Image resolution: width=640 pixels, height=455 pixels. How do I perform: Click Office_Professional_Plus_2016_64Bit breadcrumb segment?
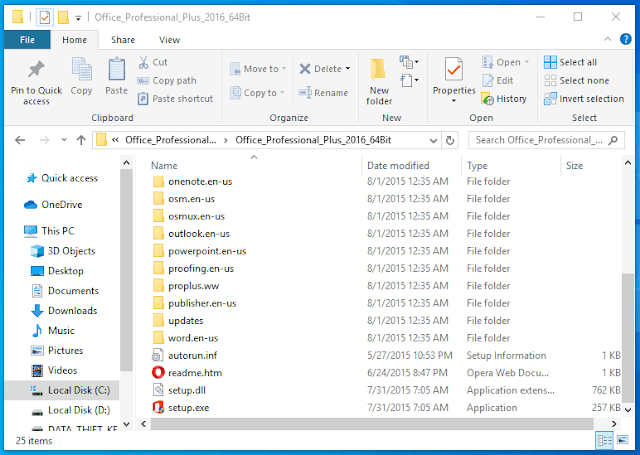(313, 140)
